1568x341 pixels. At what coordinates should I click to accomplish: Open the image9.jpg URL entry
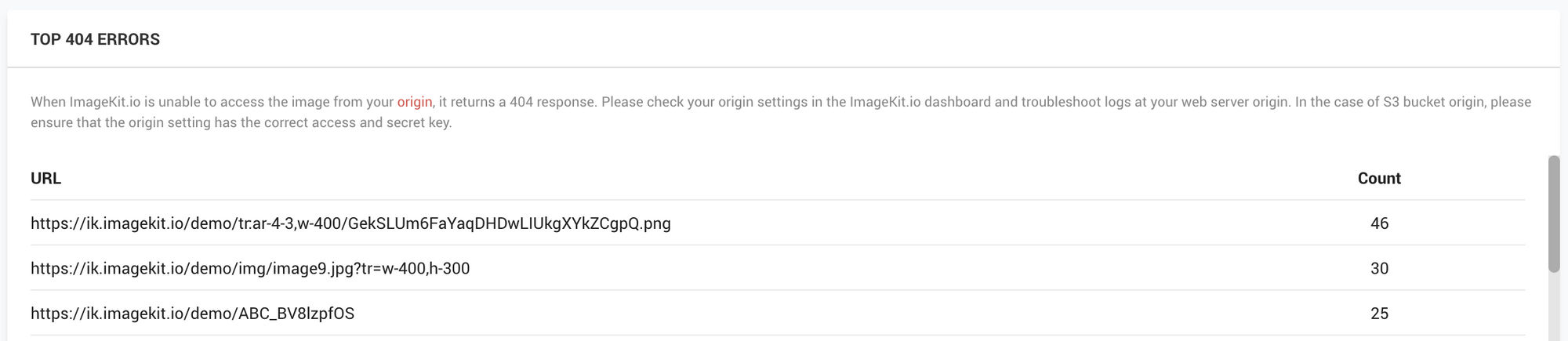pyautogui.click(x=250, y=268)
